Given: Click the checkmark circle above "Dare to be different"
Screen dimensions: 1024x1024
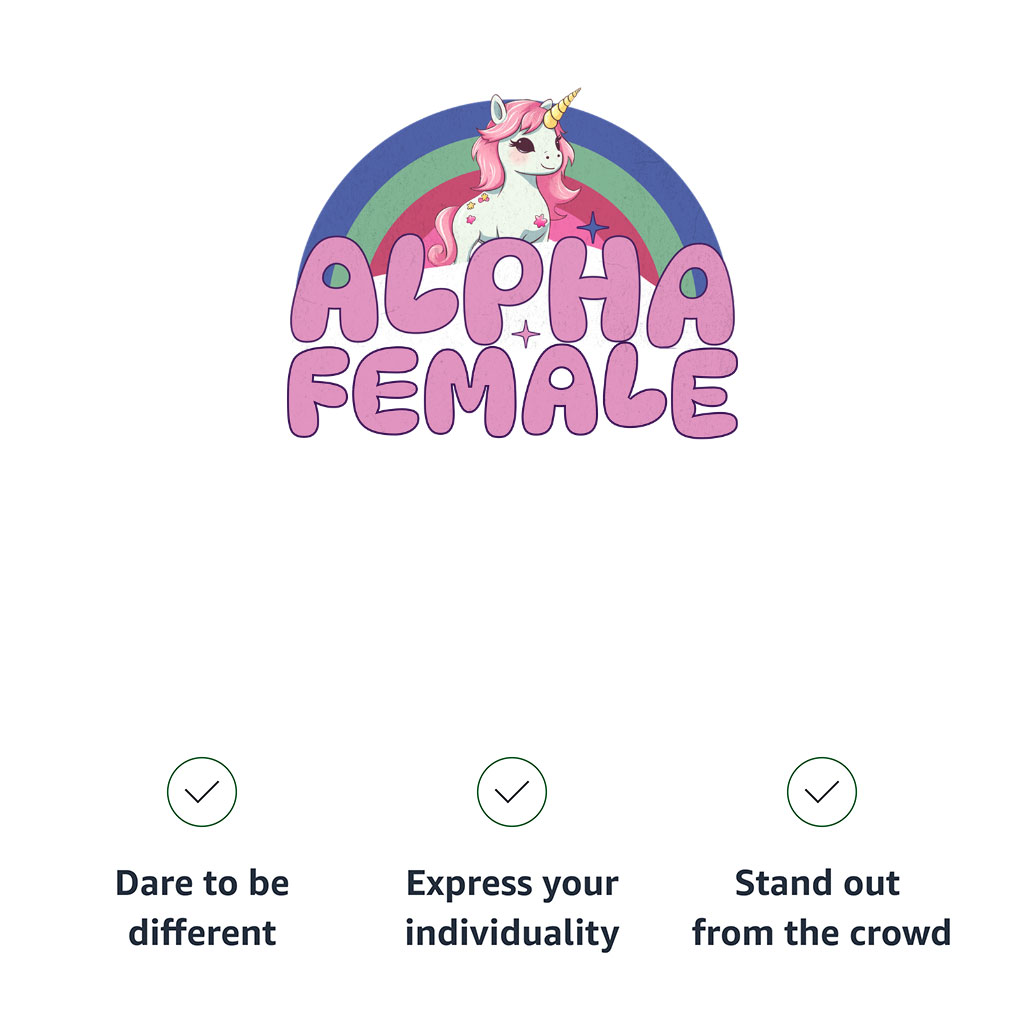Looking at the screenshot, I should (202, 792).
